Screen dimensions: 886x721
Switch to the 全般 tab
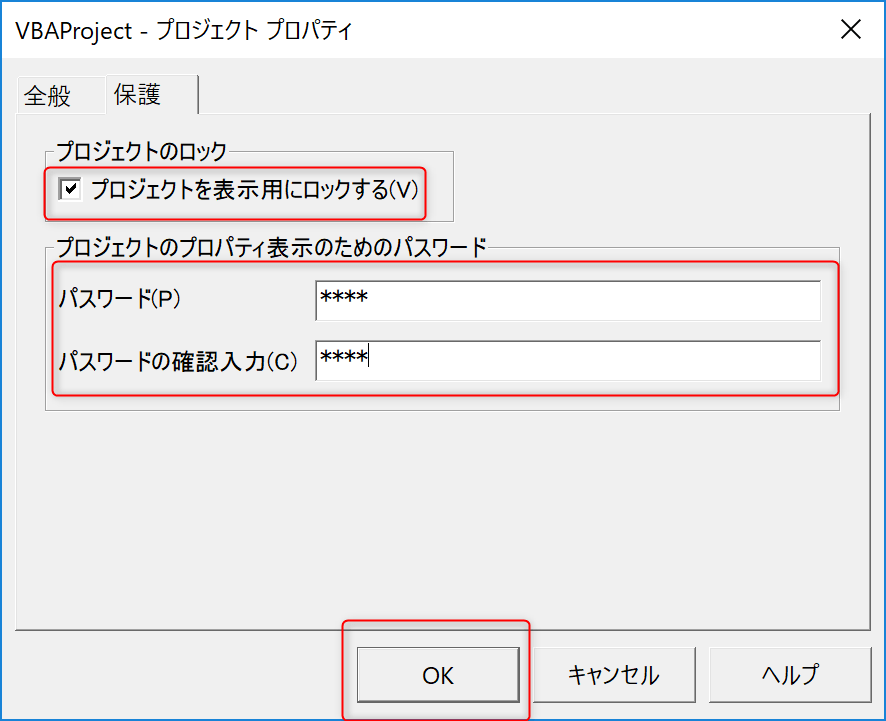coord(48,95)
